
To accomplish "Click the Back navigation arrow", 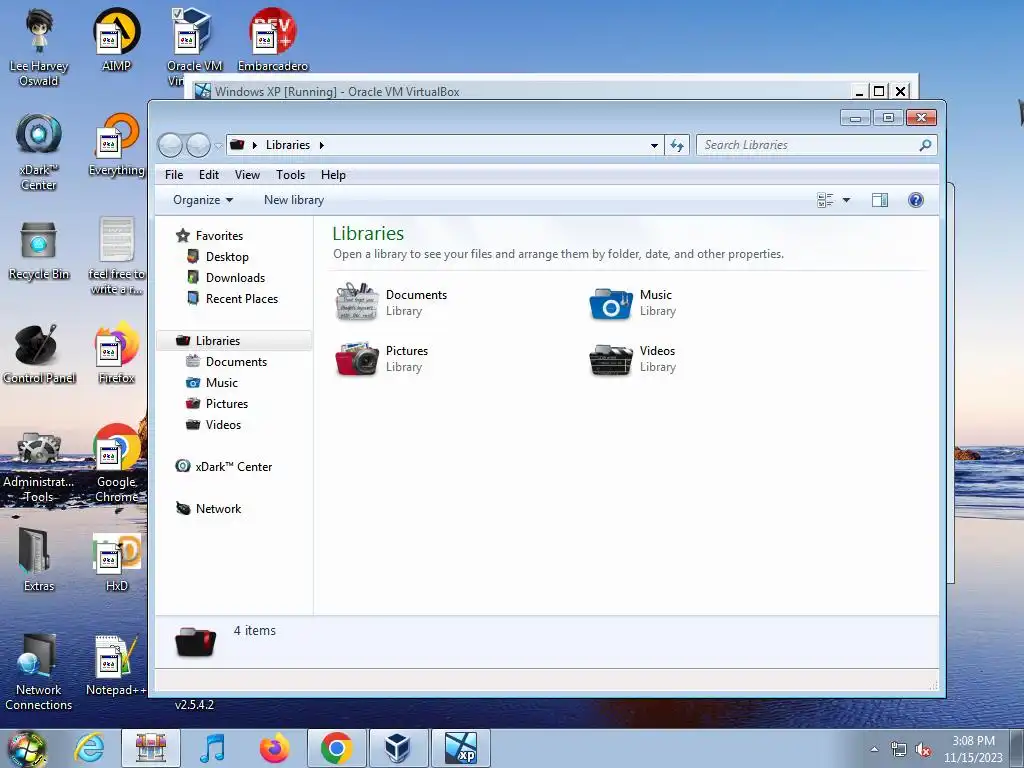I will pos(170,145).
